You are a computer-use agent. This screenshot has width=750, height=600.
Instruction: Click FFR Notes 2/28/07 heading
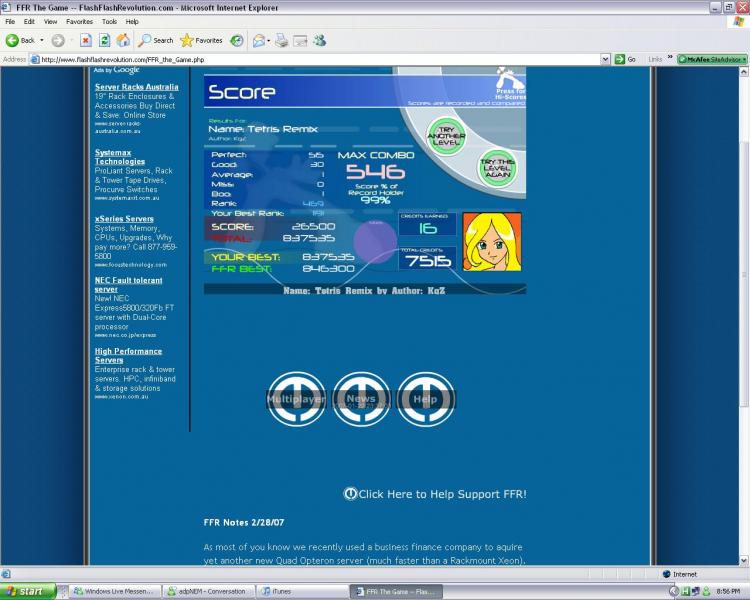244,522
